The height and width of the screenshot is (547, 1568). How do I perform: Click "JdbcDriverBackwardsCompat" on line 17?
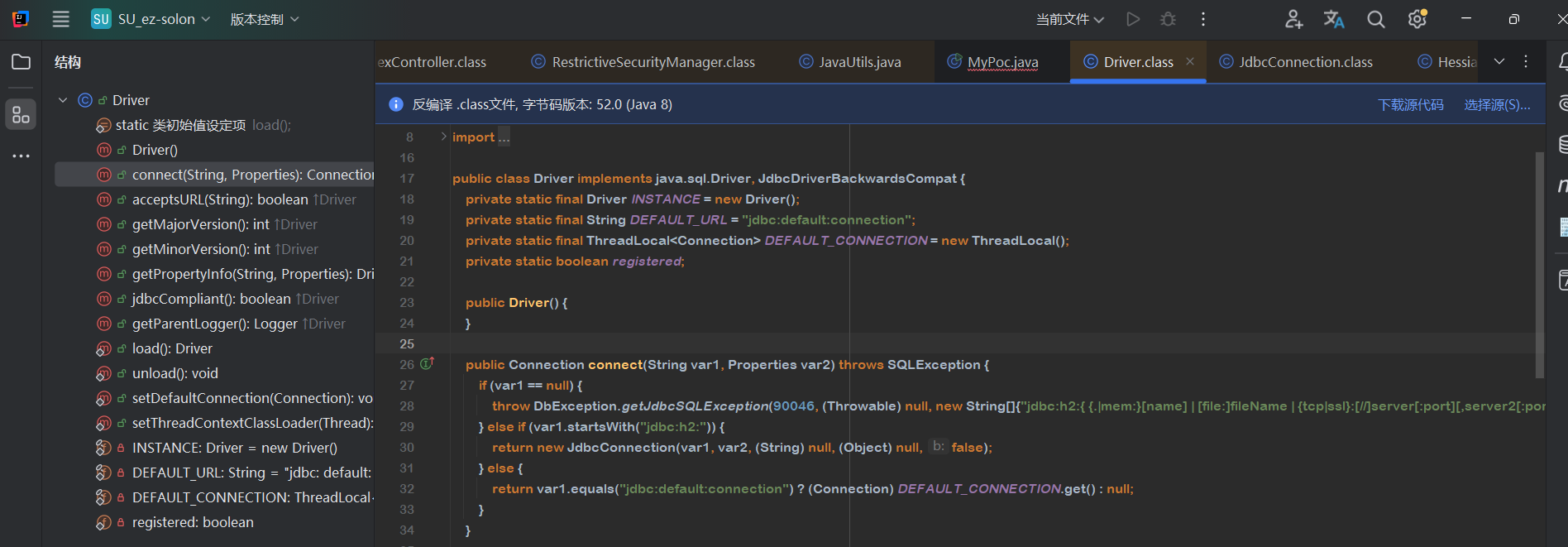[858, 178]
